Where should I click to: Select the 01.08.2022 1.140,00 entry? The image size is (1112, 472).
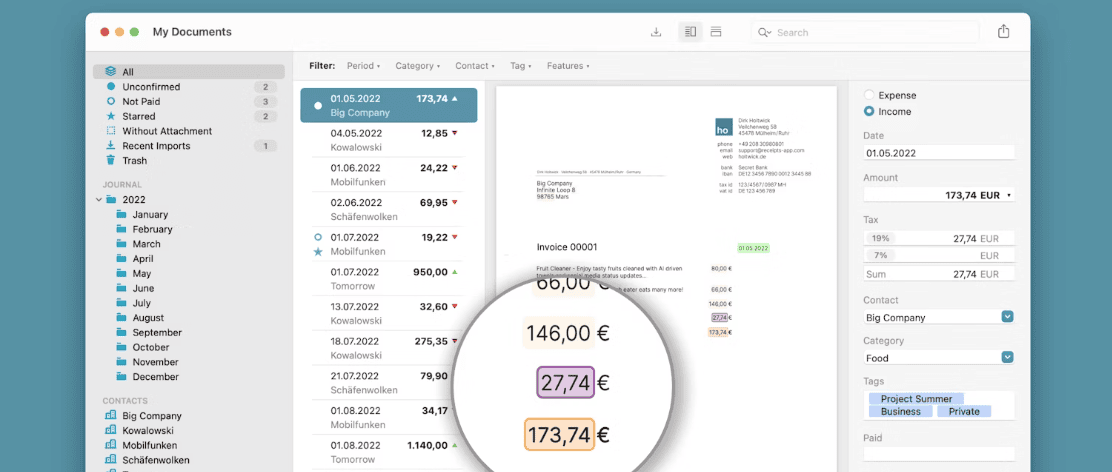389,452
